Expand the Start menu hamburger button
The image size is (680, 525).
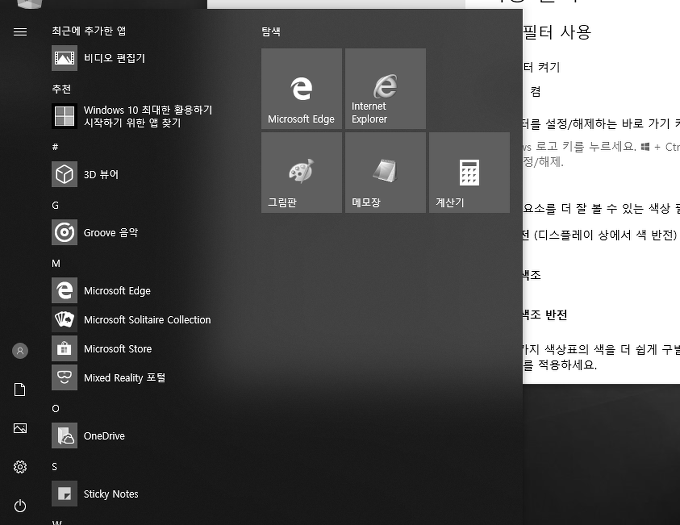[20, 32]
